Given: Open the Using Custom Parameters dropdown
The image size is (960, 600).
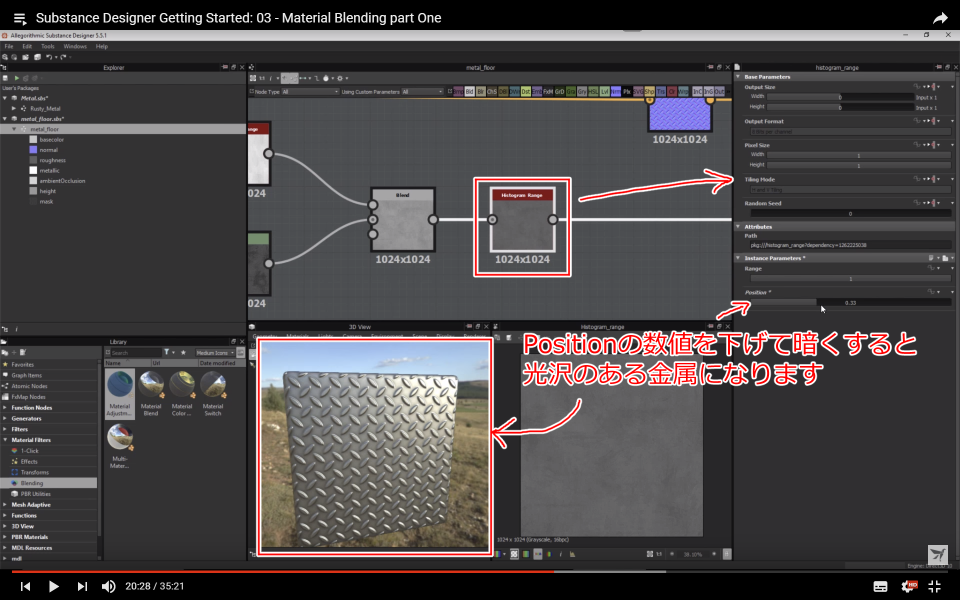Looking at the screenshot, I should click(422, 92).
